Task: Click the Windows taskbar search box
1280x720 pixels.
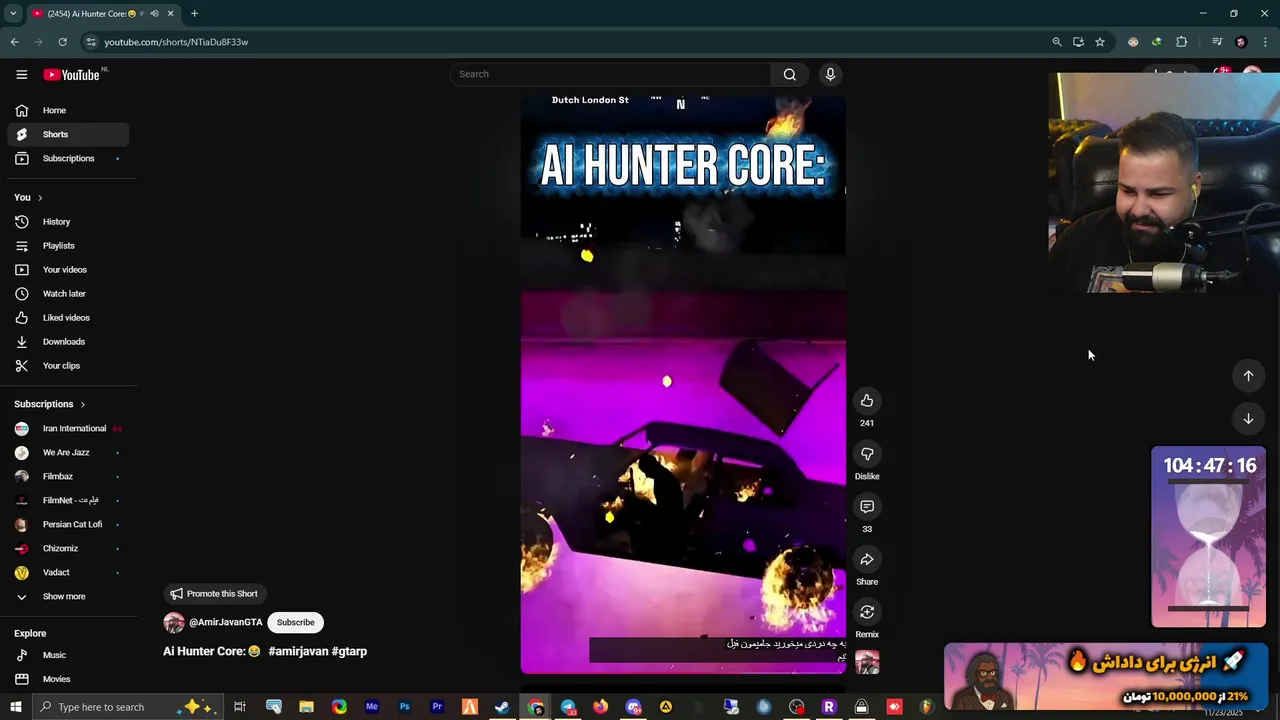Action: 128,707
